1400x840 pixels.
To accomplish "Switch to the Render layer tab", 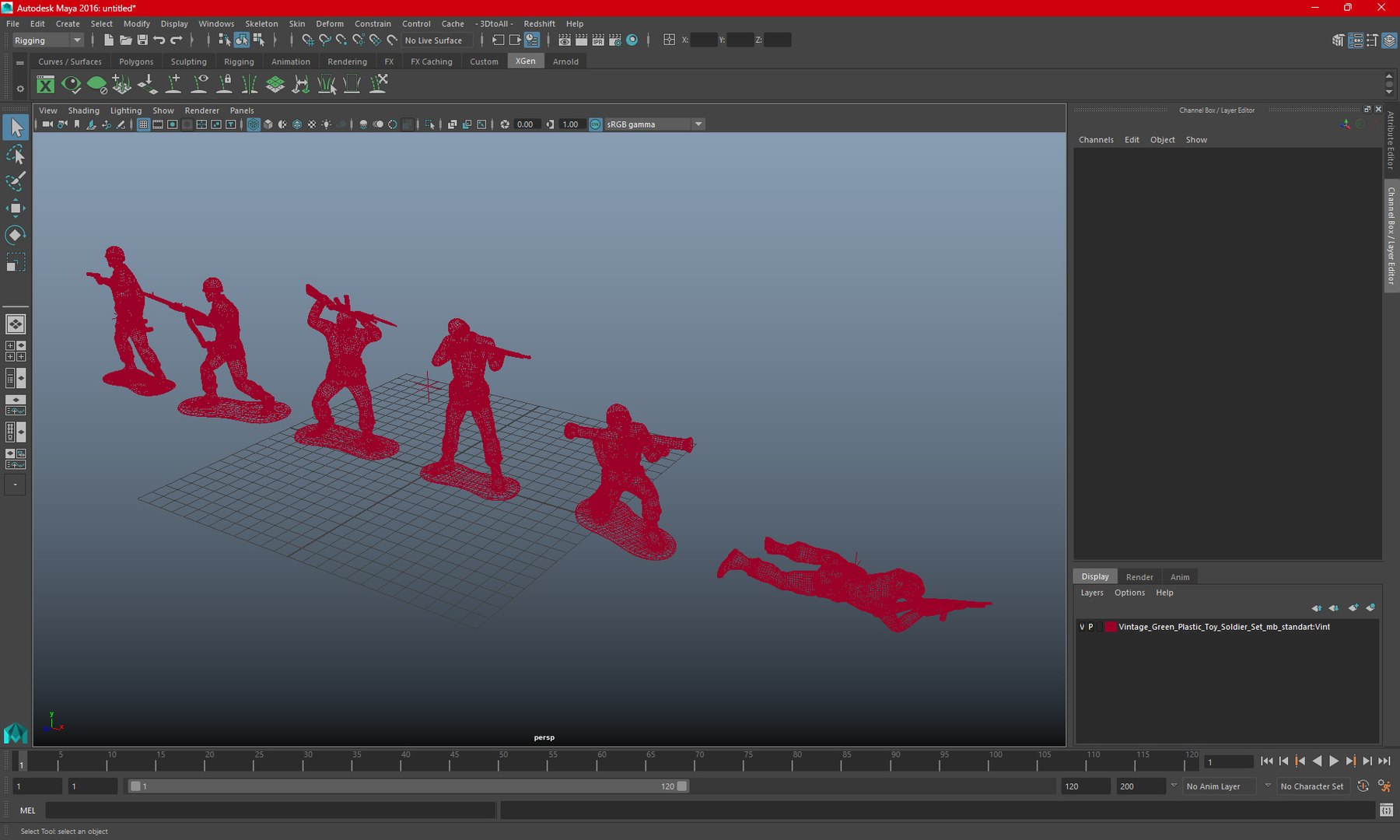I will tap(1139, 577).
